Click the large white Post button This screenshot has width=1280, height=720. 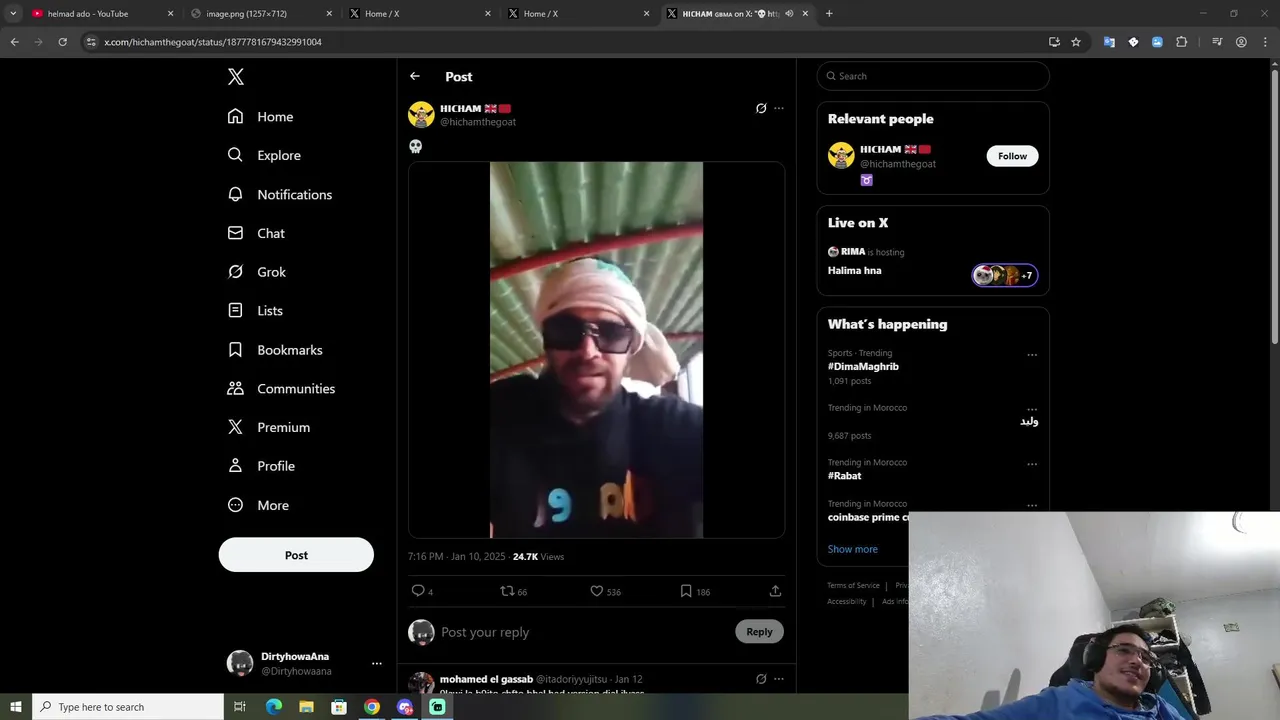[296, 555]
